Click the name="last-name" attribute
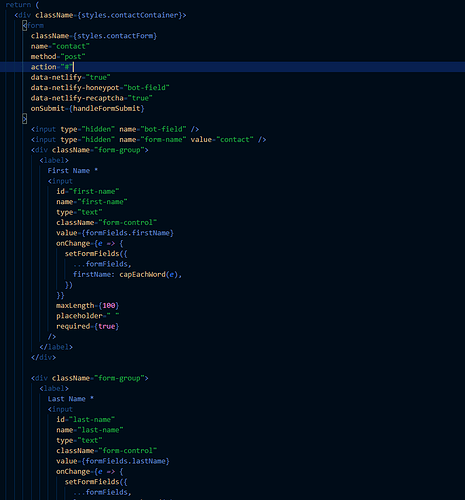Screen dimensions: 465x500 click(90, 430)
